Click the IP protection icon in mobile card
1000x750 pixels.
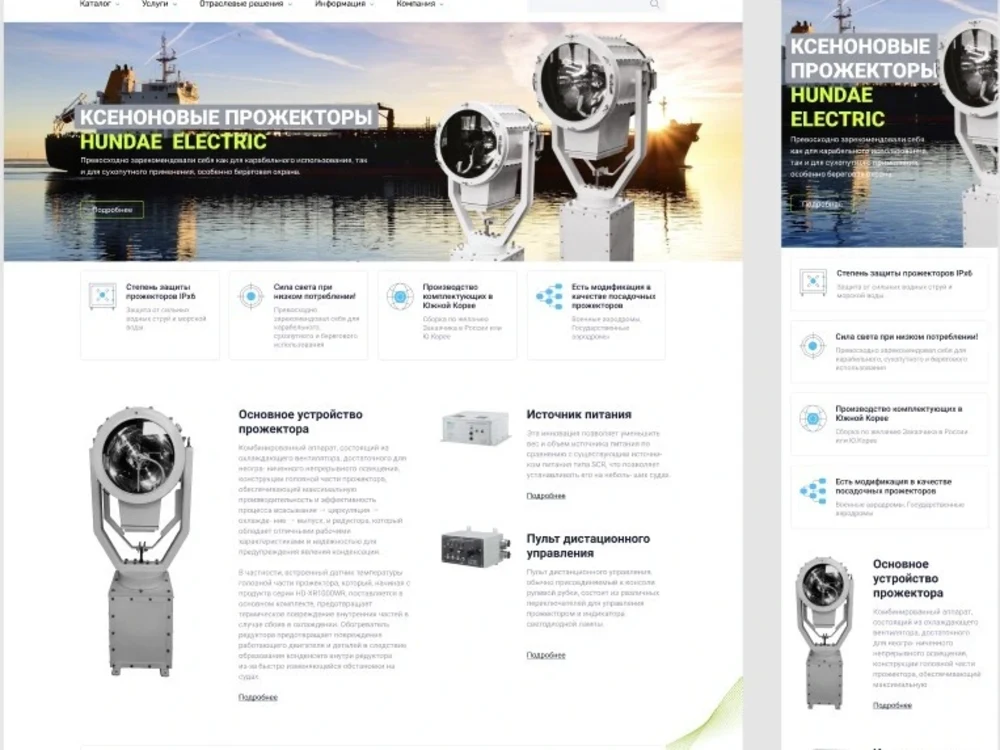pyautogui.click(x=813, y=282)
